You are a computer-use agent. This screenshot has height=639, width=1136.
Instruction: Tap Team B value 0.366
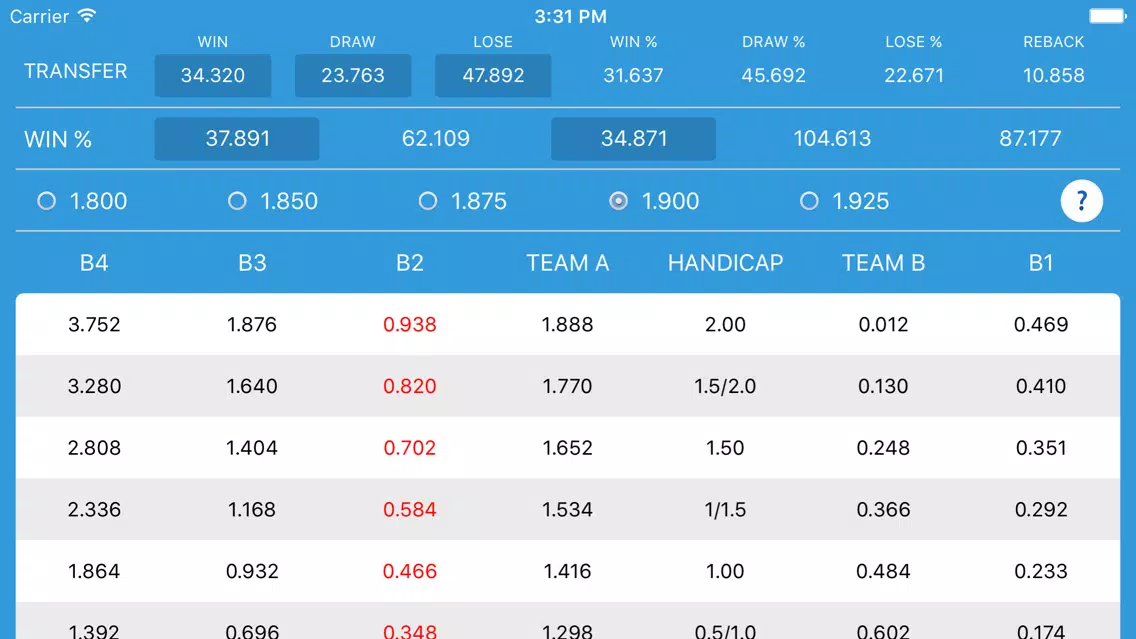click(883, 509)
